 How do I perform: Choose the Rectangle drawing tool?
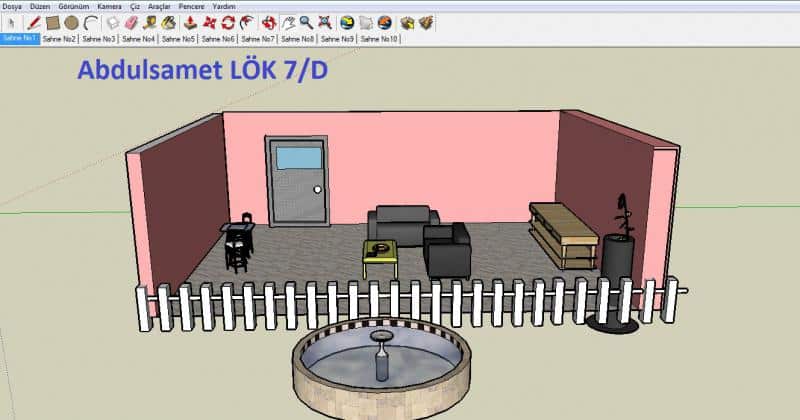(53, 21)
